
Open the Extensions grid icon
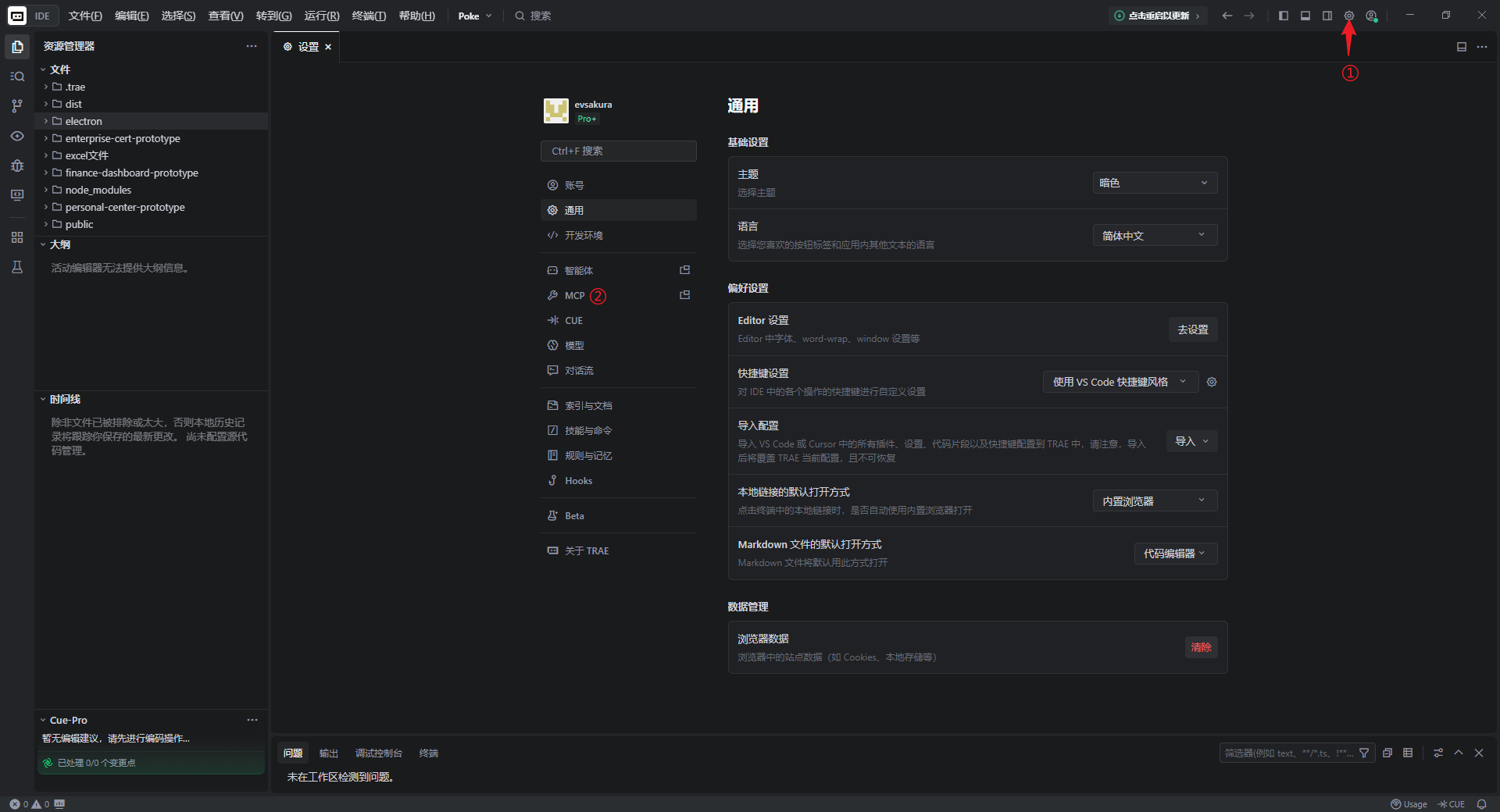pyautogui.click(x=17, y=237)
